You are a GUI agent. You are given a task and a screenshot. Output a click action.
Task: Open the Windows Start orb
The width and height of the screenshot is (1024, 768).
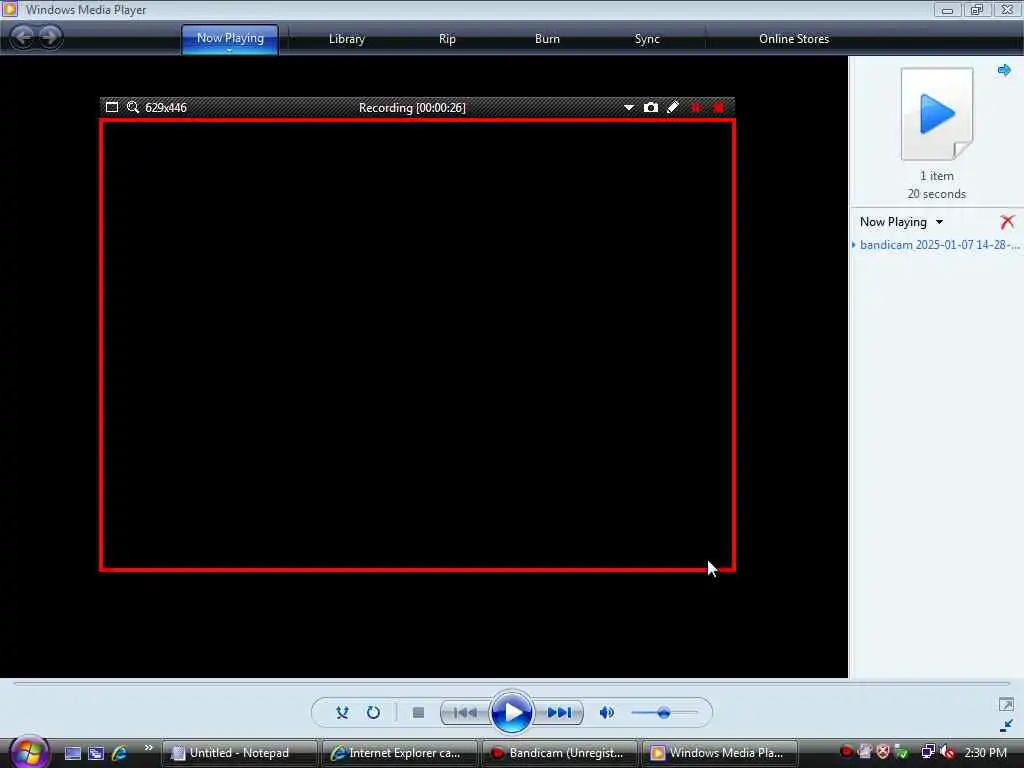click(x=29, y=752)
